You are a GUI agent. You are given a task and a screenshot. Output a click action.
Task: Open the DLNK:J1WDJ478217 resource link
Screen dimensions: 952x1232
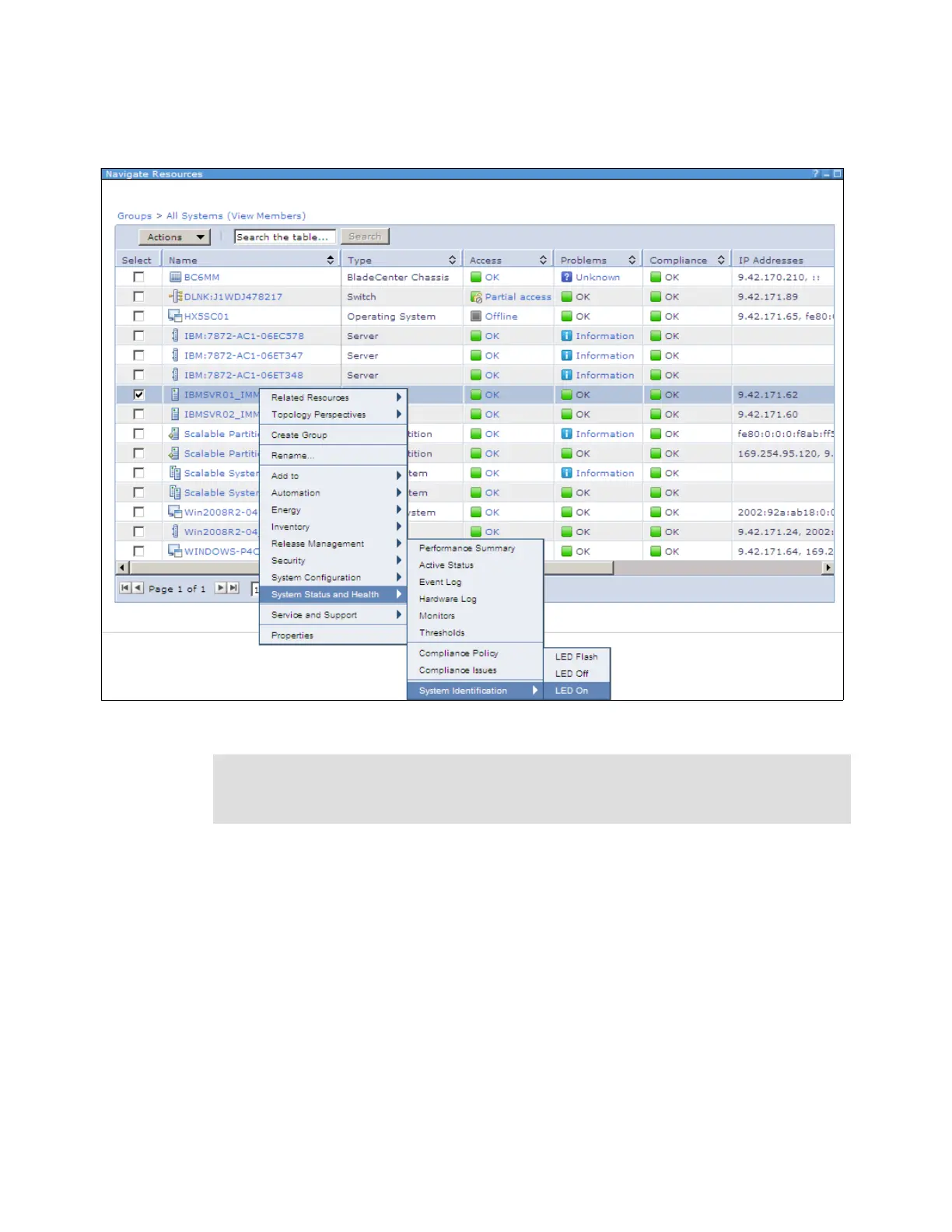(233, 297)
